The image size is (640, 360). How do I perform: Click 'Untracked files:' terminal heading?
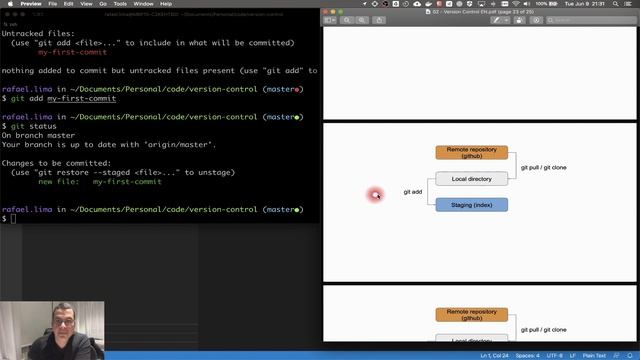(x=38, y=33)
